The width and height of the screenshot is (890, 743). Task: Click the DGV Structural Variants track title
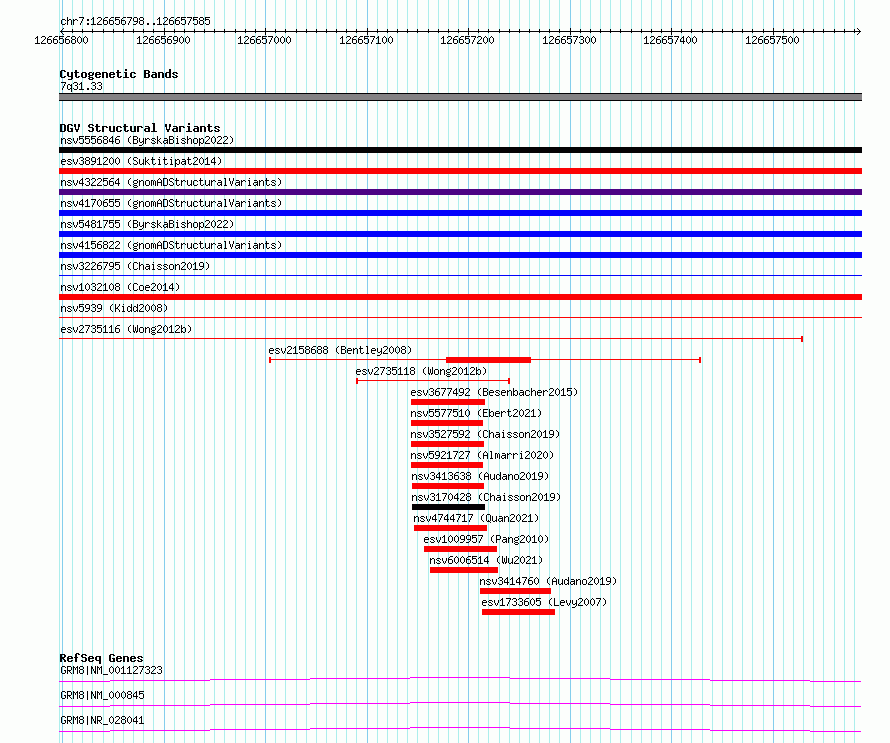140,128
